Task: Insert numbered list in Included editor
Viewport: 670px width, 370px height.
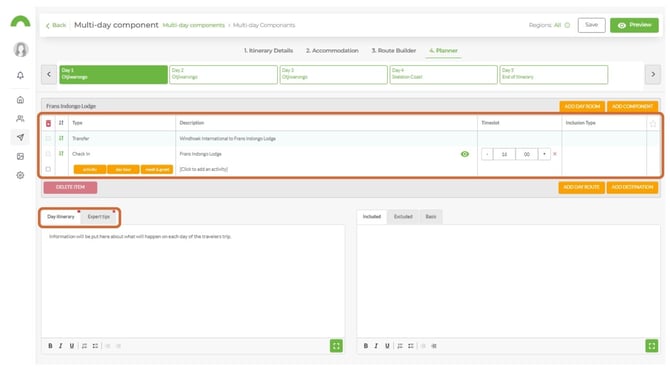Action: pos(400,346)
